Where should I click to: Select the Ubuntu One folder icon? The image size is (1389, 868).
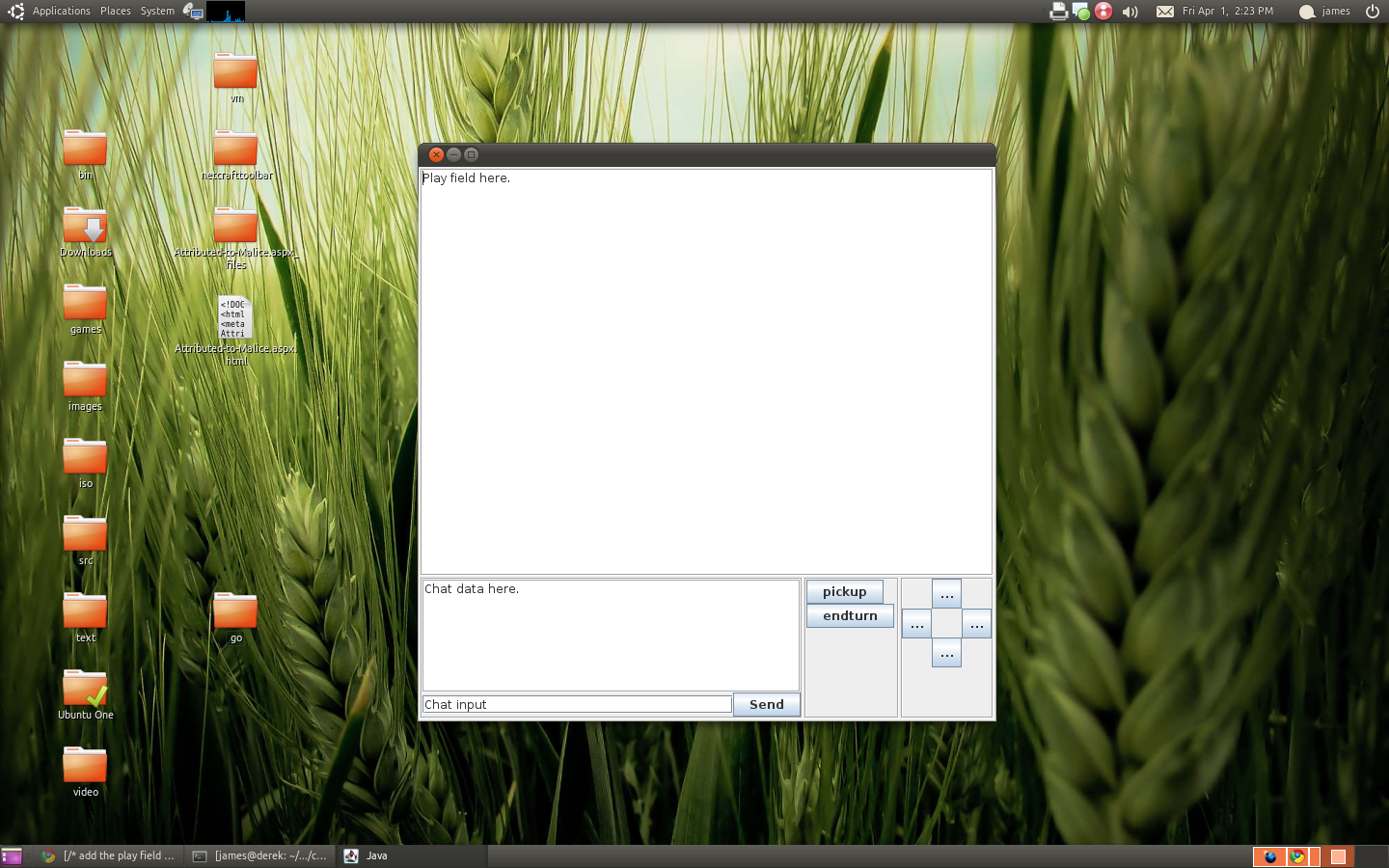pos(85,690)
